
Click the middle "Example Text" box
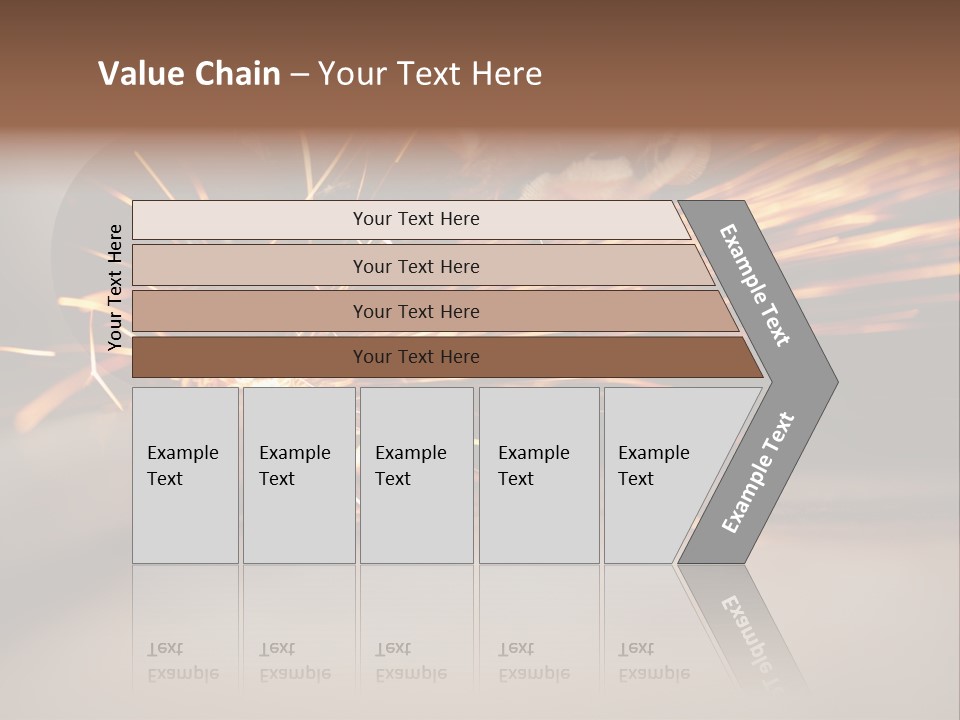[416, 475]
